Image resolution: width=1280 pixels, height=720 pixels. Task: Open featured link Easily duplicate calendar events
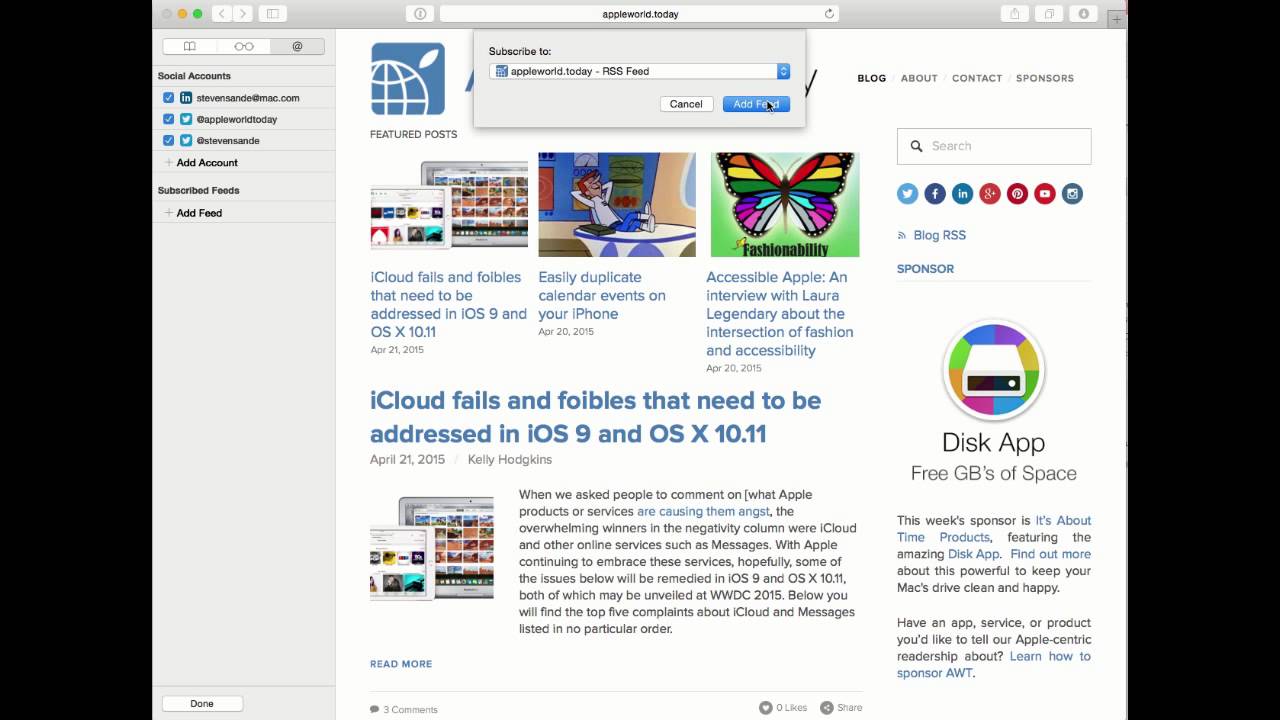point(602,295)
